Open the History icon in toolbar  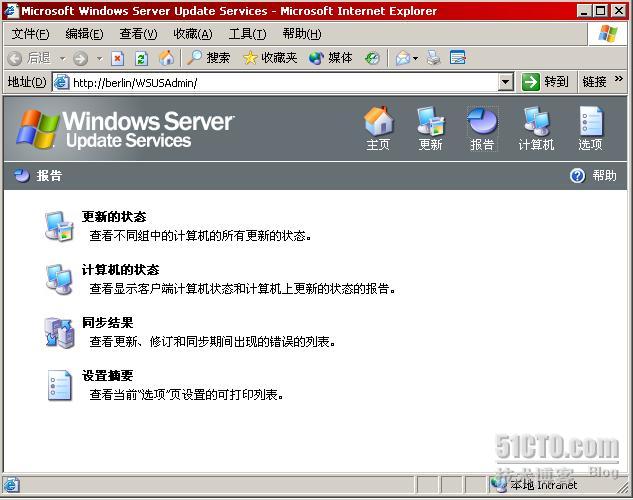click(x=372, y=59)
